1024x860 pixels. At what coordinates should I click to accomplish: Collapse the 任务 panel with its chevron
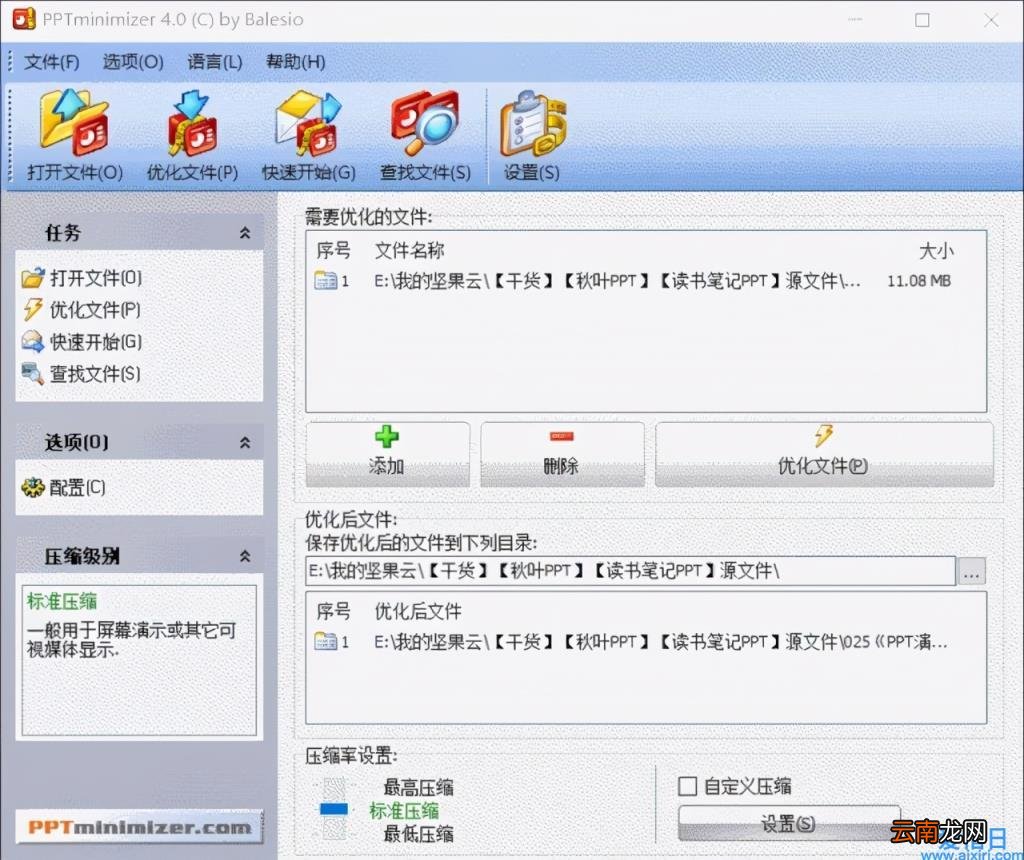pyautogui.click(x=245, y=232)
